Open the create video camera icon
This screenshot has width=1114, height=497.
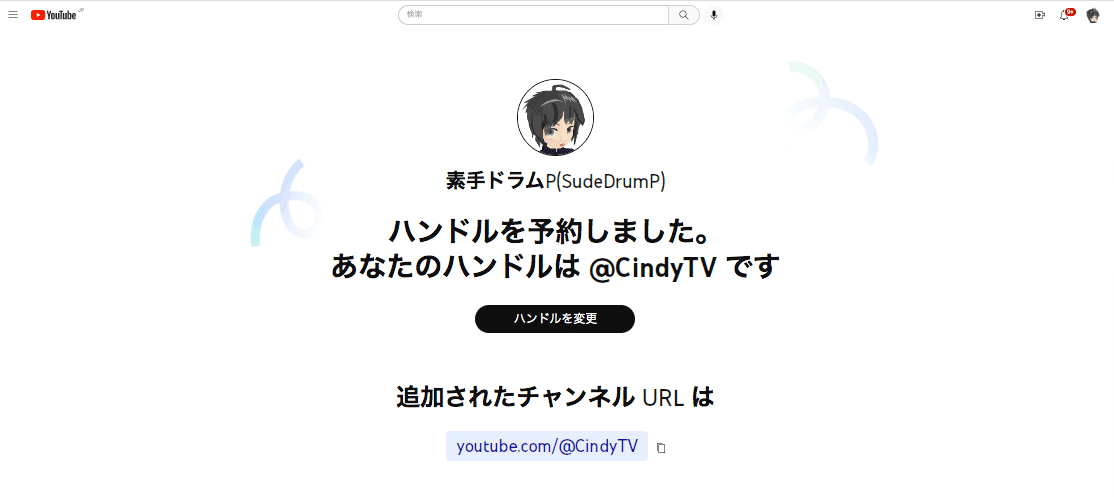(x=1039, y=15)
